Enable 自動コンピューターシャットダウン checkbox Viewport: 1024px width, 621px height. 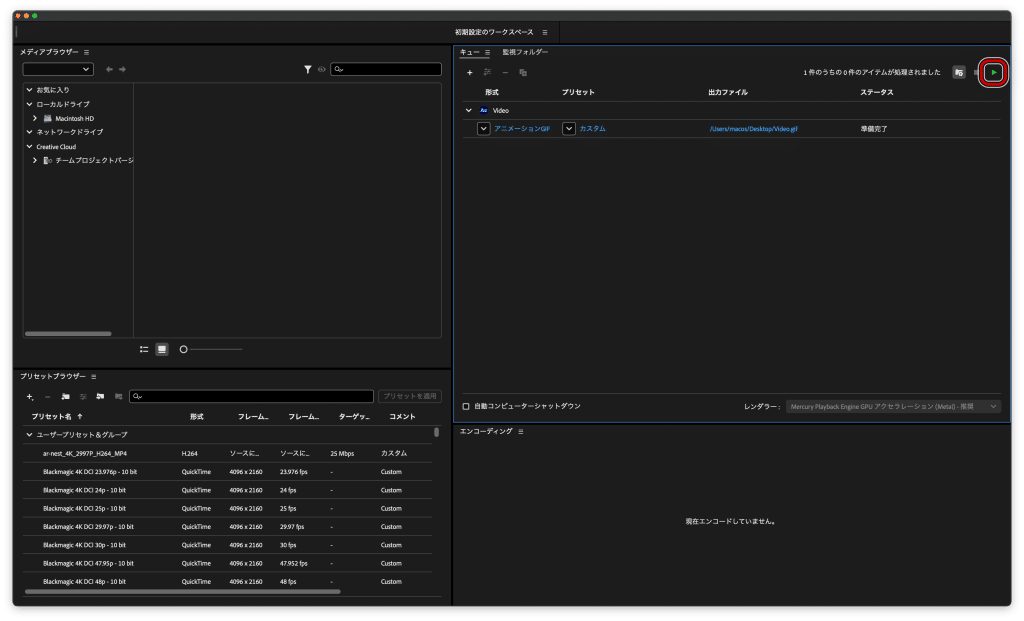coord(466,406)
